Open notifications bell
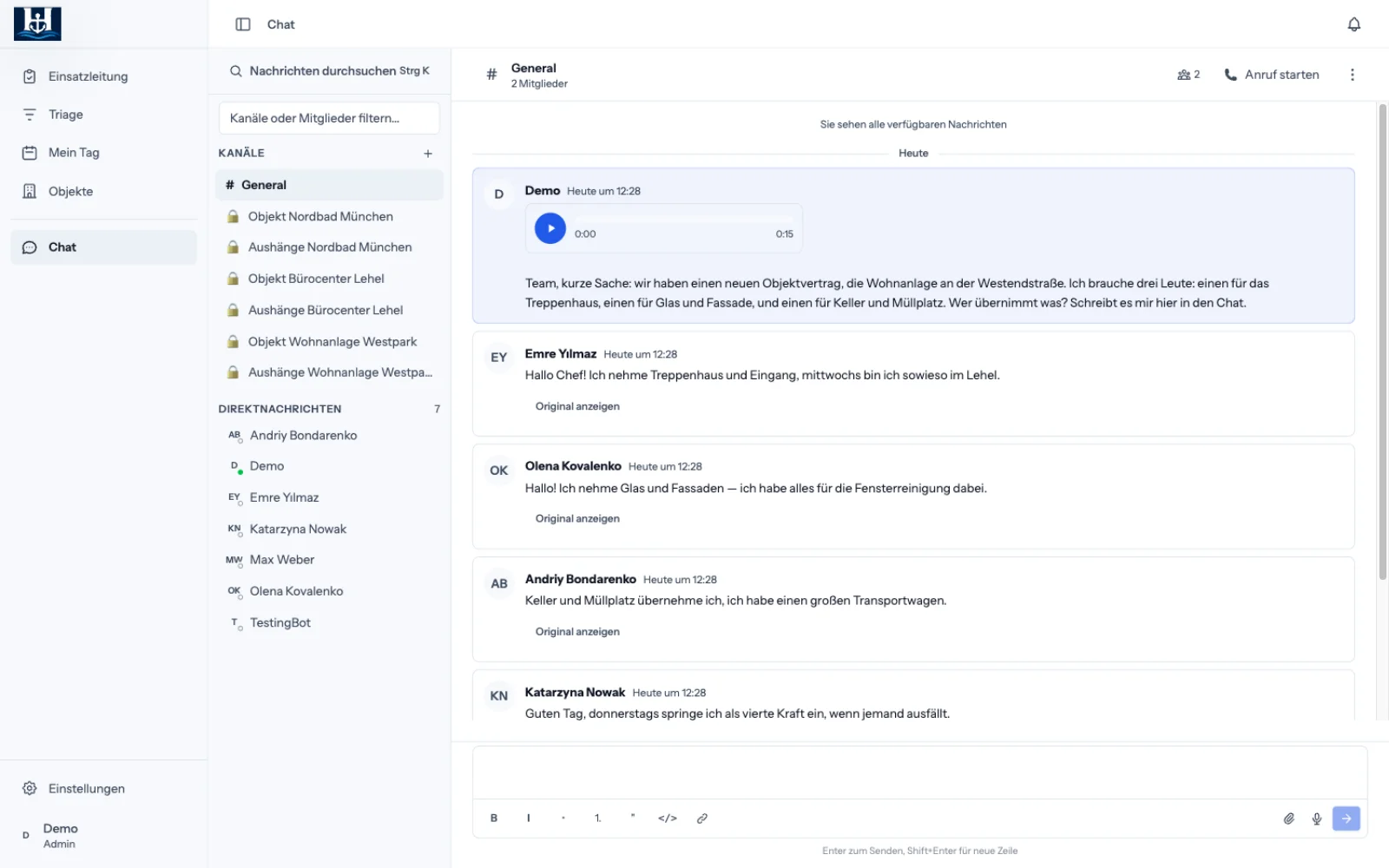Screen dimensions: 1389x868 pyautogui.click(x=1353, y=24)
